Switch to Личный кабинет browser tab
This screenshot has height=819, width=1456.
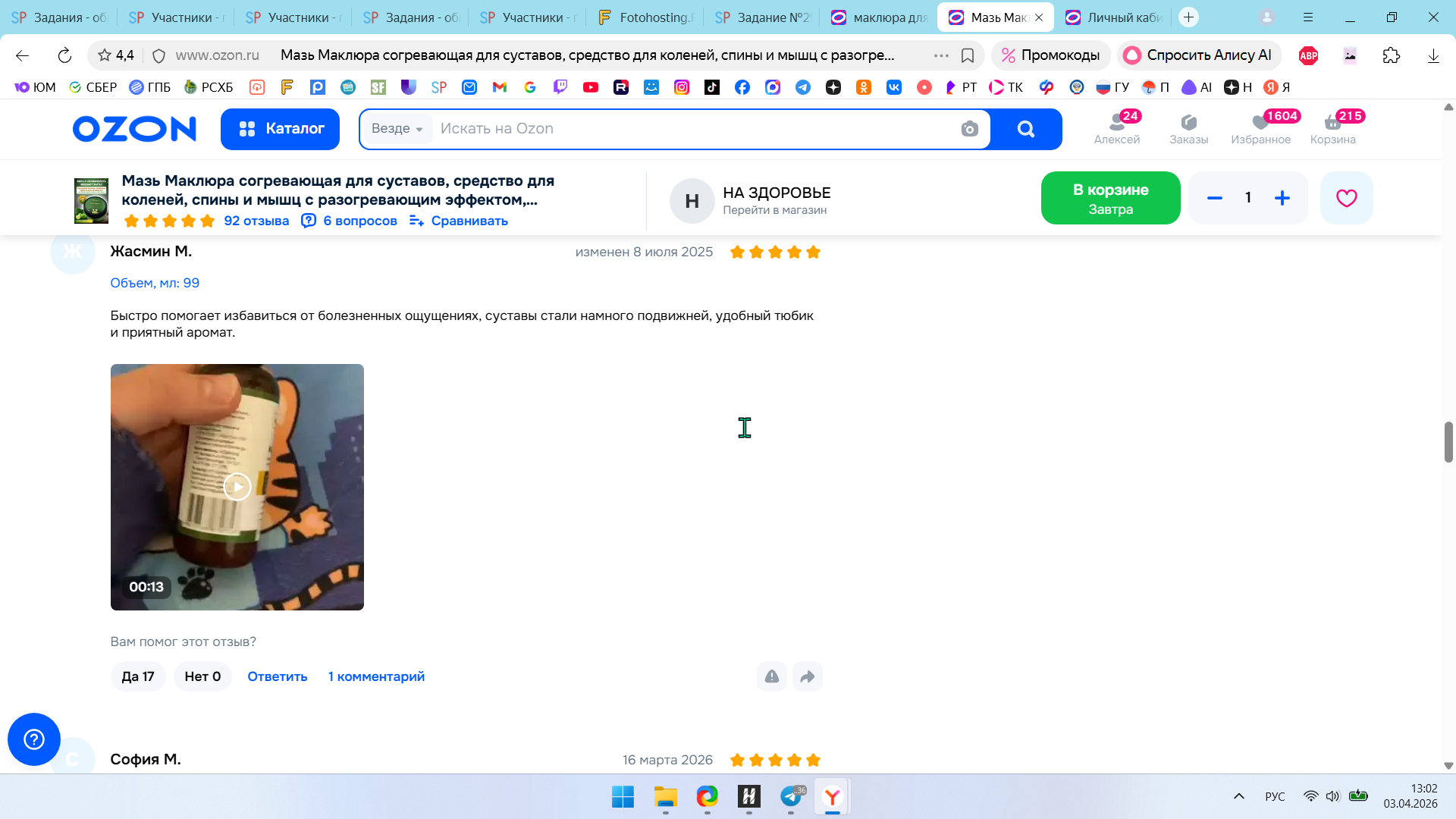coord(1115,17)
